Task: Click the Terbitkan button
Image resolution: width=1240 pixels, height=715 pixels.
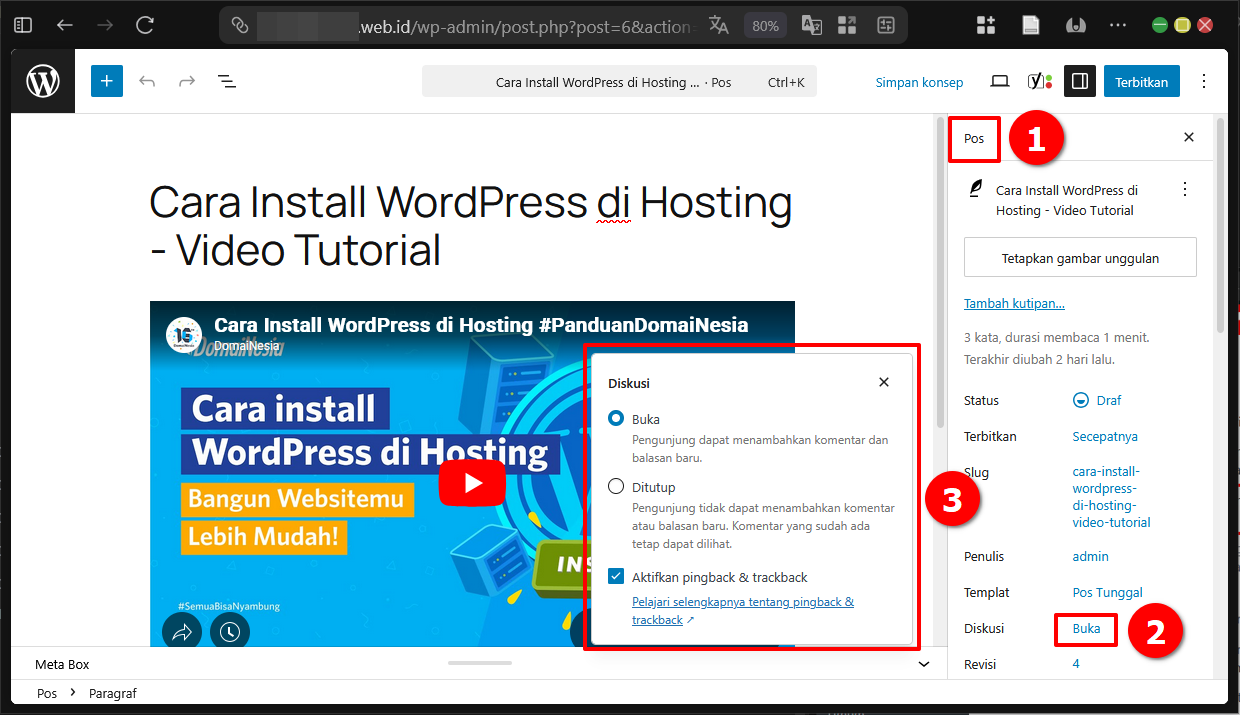Action: click(1141, 81)
